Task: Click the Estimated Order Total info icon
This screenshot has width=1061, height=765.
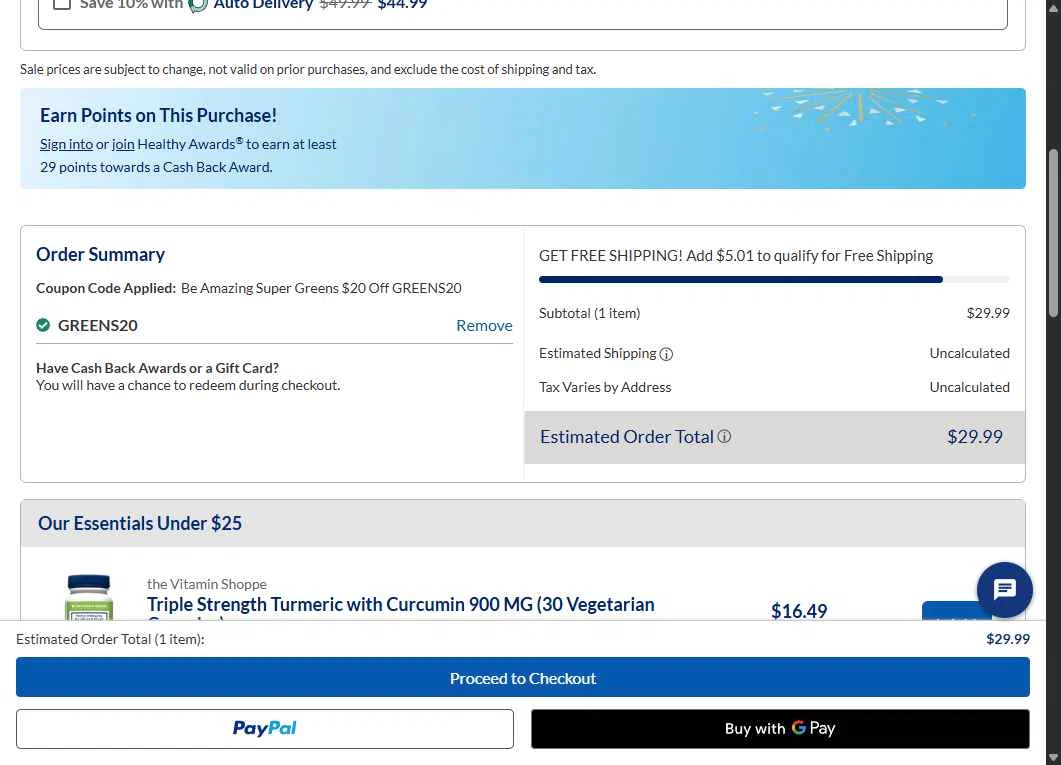Action: point(724,437)
